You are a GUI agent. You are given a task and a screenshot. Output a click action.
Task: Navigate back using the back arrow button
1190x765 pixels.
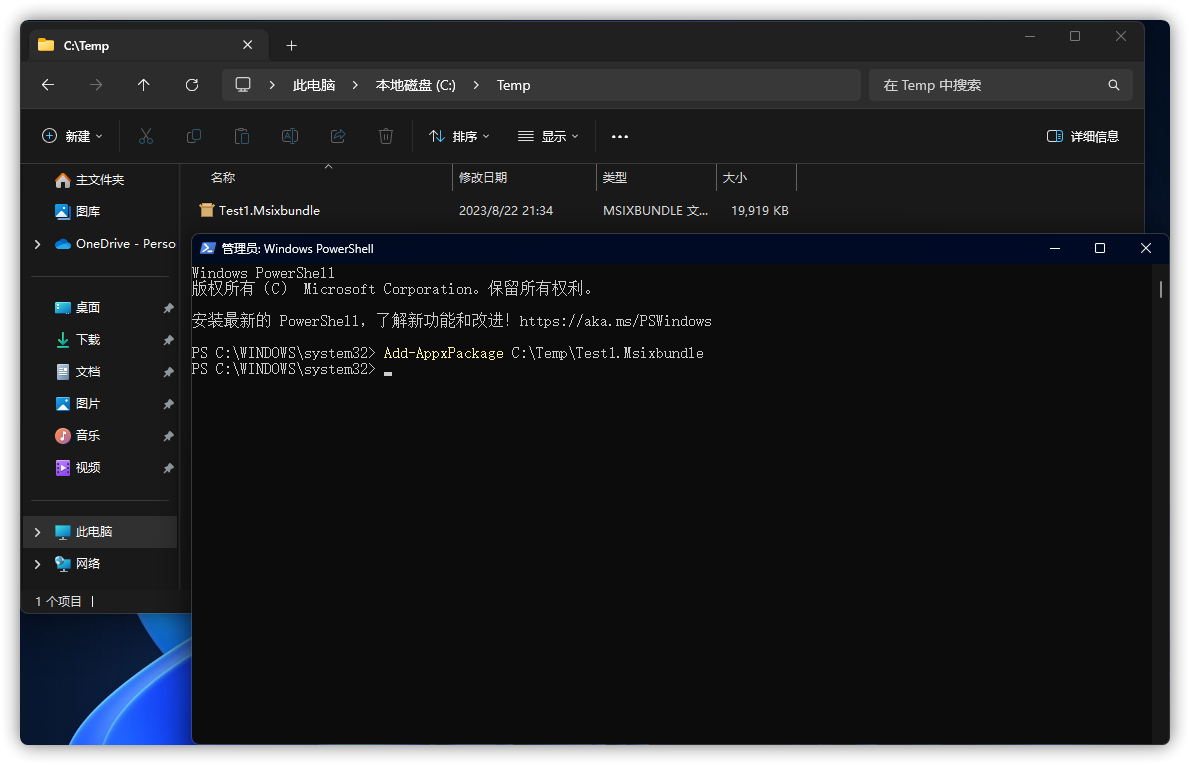47,85
